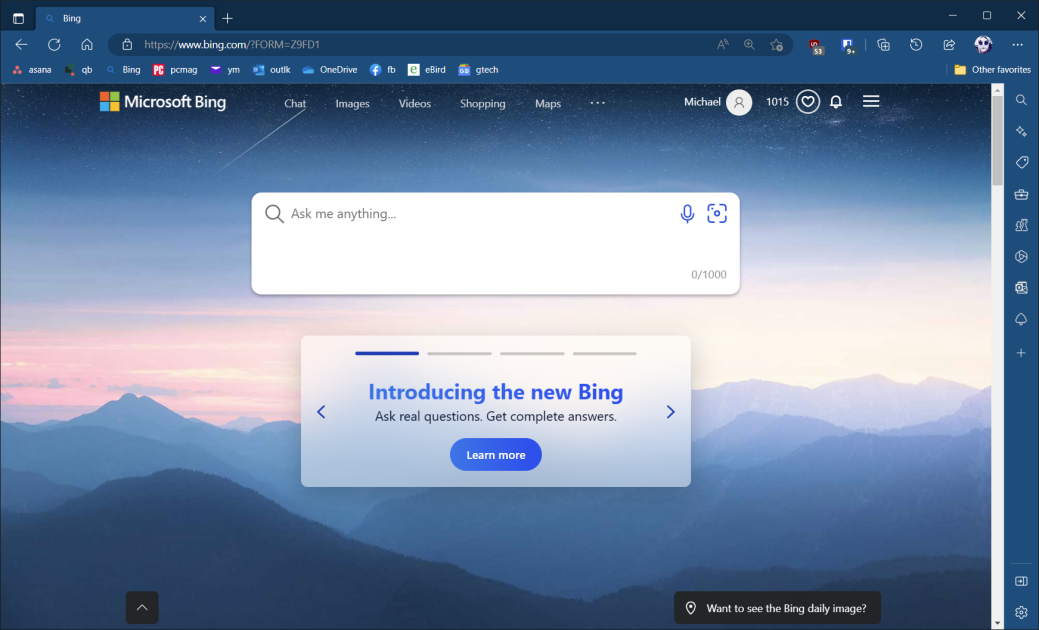The width and height of the screenshot is (1039, 630).
Task: Open browser History from the toolbar
Action: [x=916, y=44]
